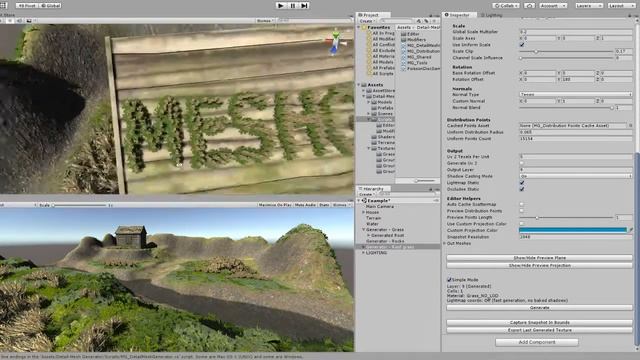Toggle Scene view lighting sun icon
640x360 pixels.
coord(11,20)
